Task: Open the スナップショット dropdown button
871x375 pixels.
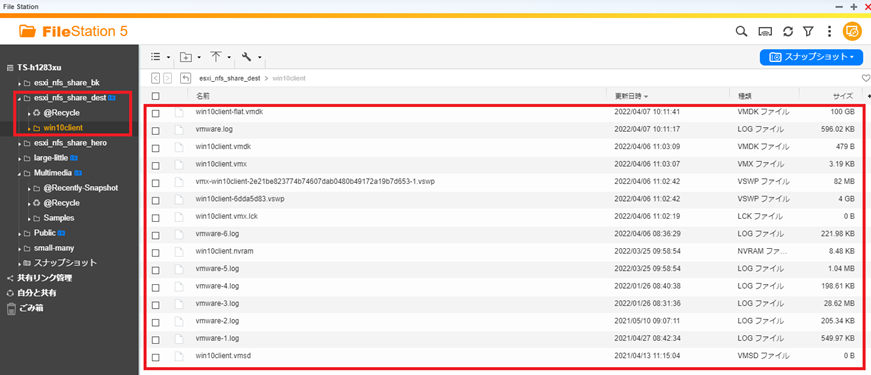Action: click(811, 57)
